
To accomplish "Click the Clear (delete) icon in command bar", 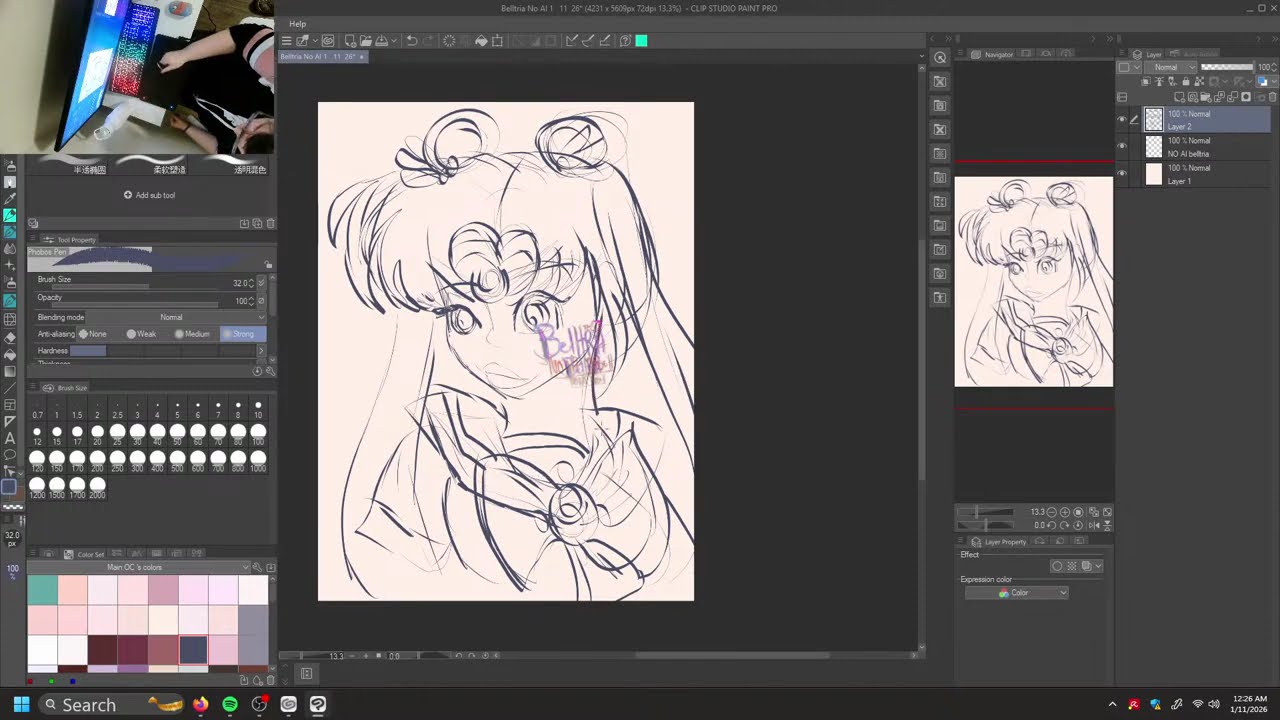I will 449,40.
